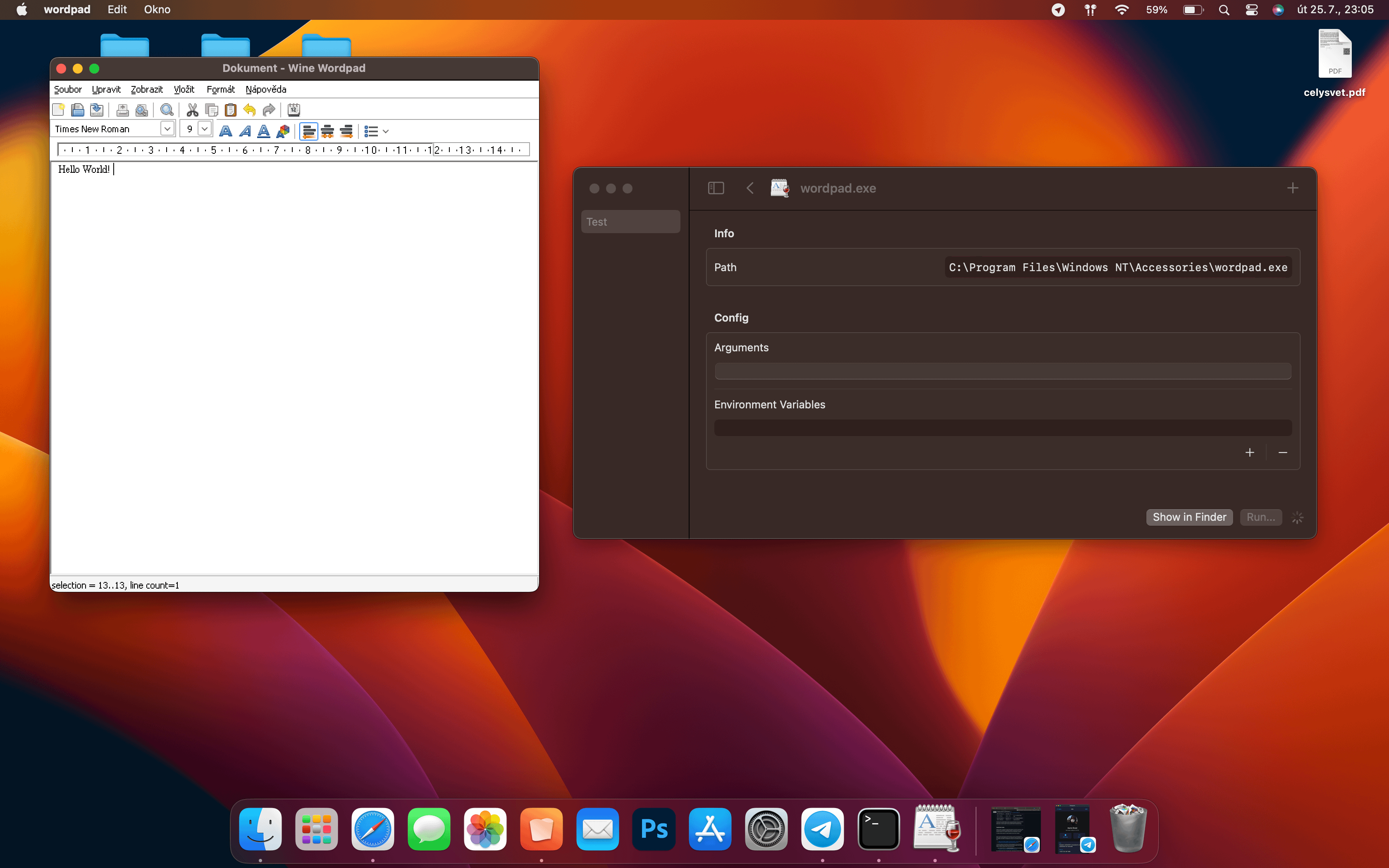1389x868 pixels.
Task: Create a new document in Wordpad toolbar
Action: pos(59,110)
